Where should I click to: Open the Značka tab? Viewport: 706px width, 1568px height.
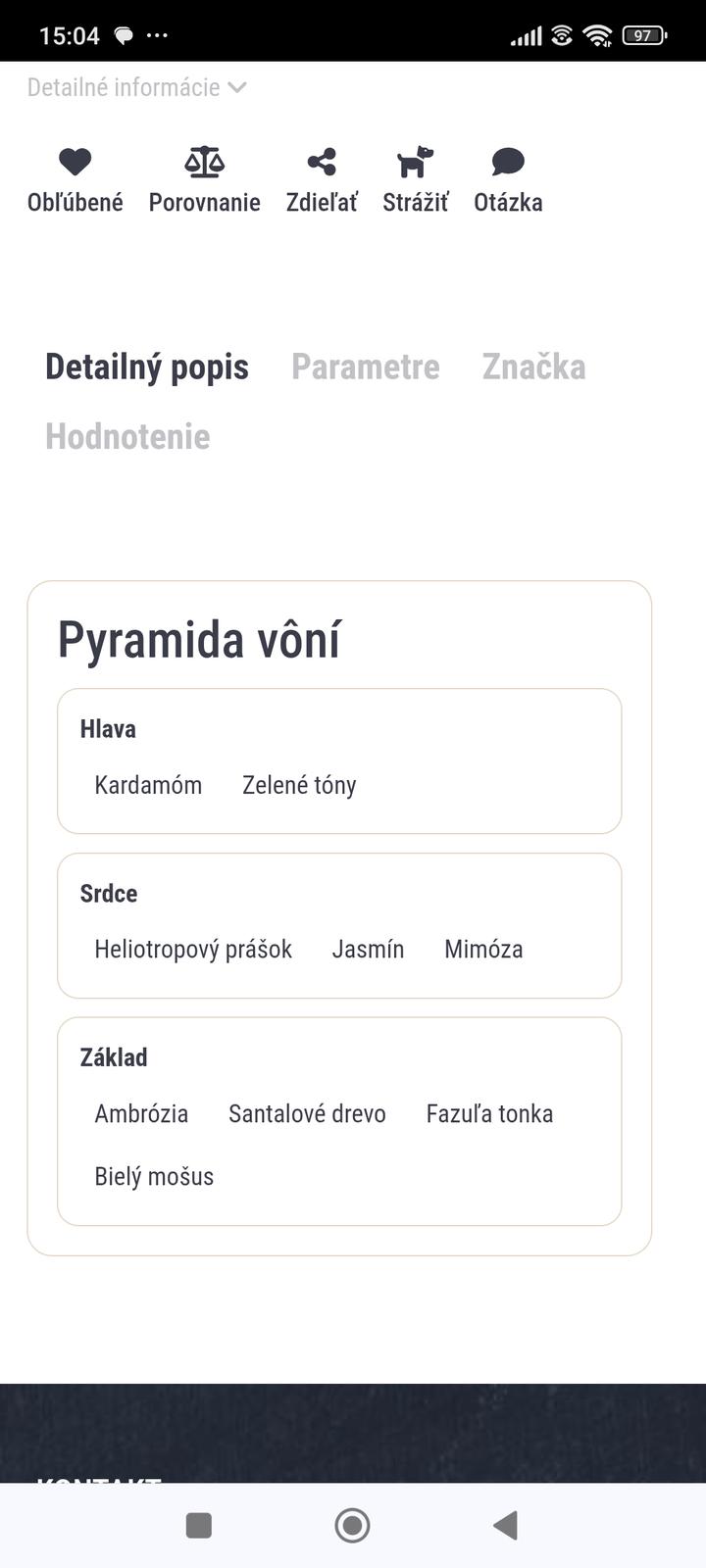coord(533,367)
